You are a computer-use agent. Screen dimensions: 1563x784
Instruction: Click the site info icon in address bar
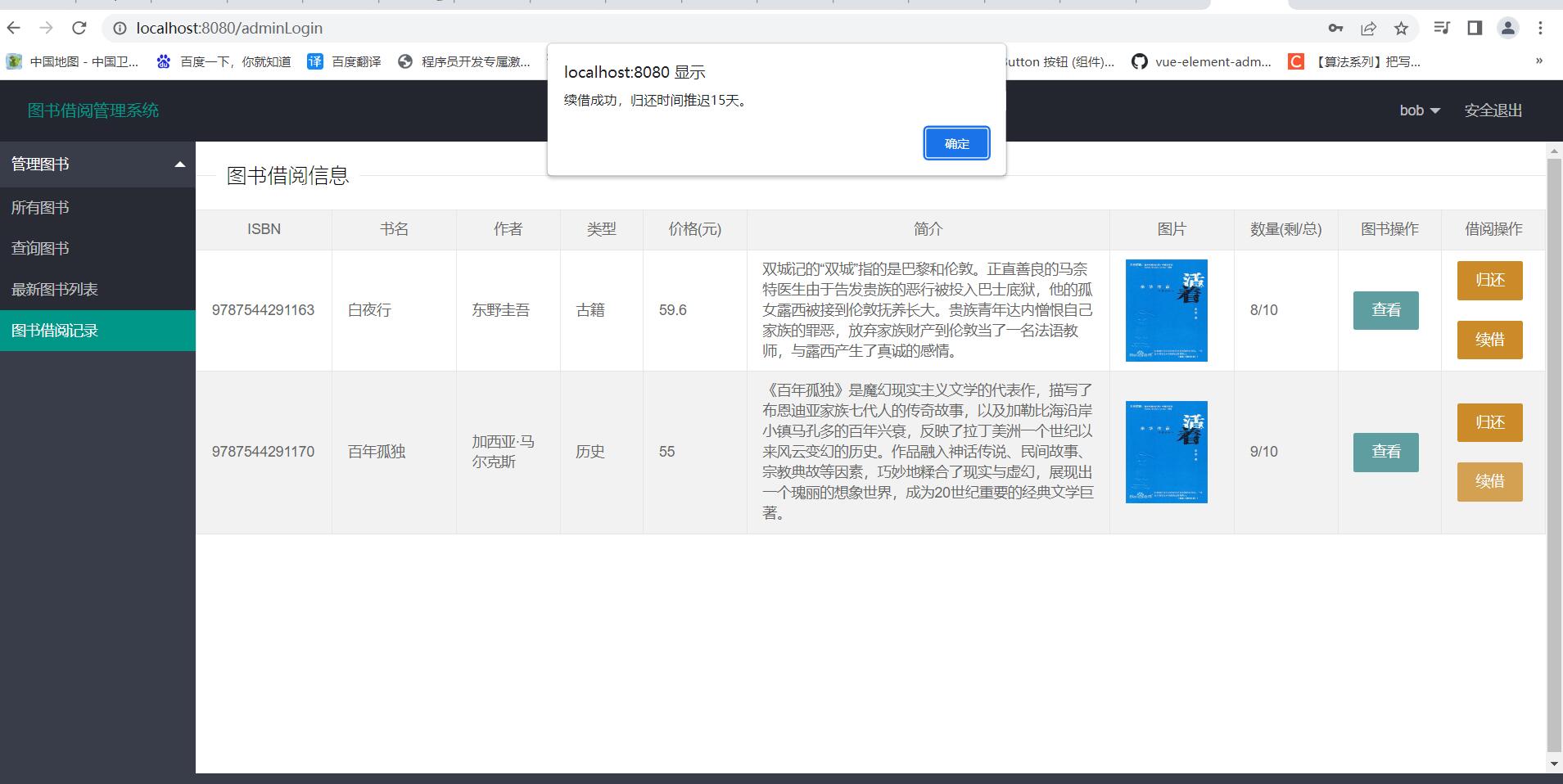(x=120, y=29)
